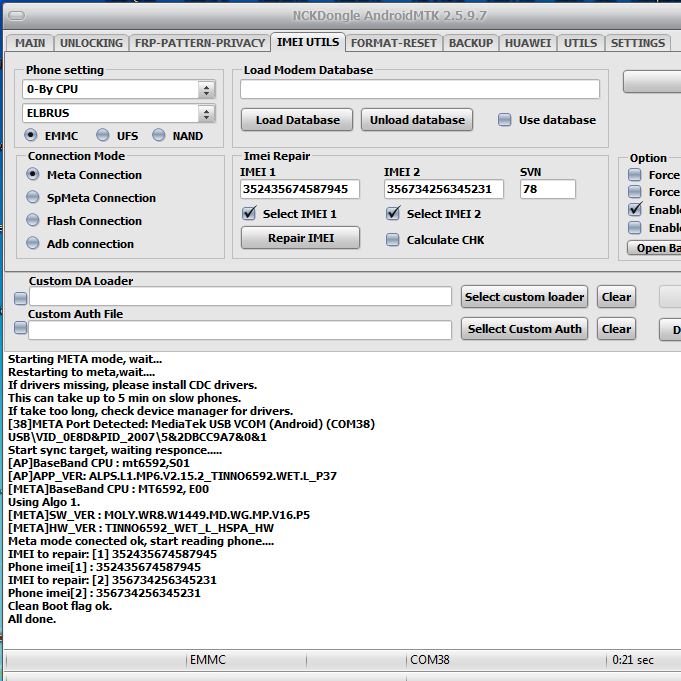Select the EMMC storage radio button
Image resolution: width=681 pixels, height=681 pixels.
pos(30,135)
